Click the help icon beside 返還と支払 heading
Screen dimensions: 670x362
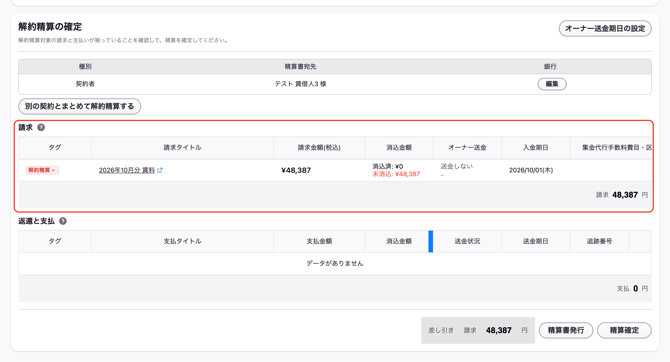[63, 221]
